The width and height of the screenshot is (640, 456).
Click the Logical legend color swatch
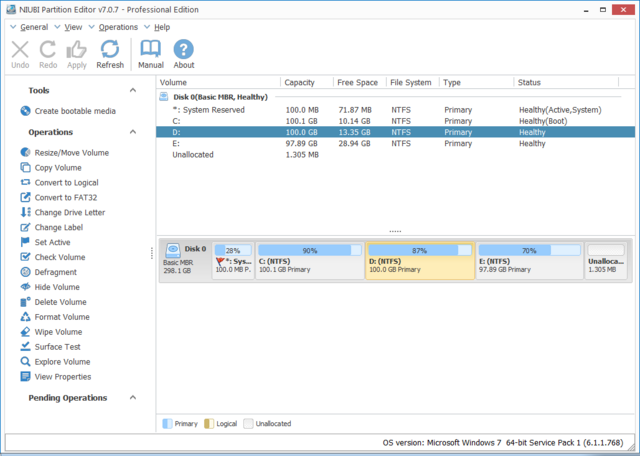(209, 424)
